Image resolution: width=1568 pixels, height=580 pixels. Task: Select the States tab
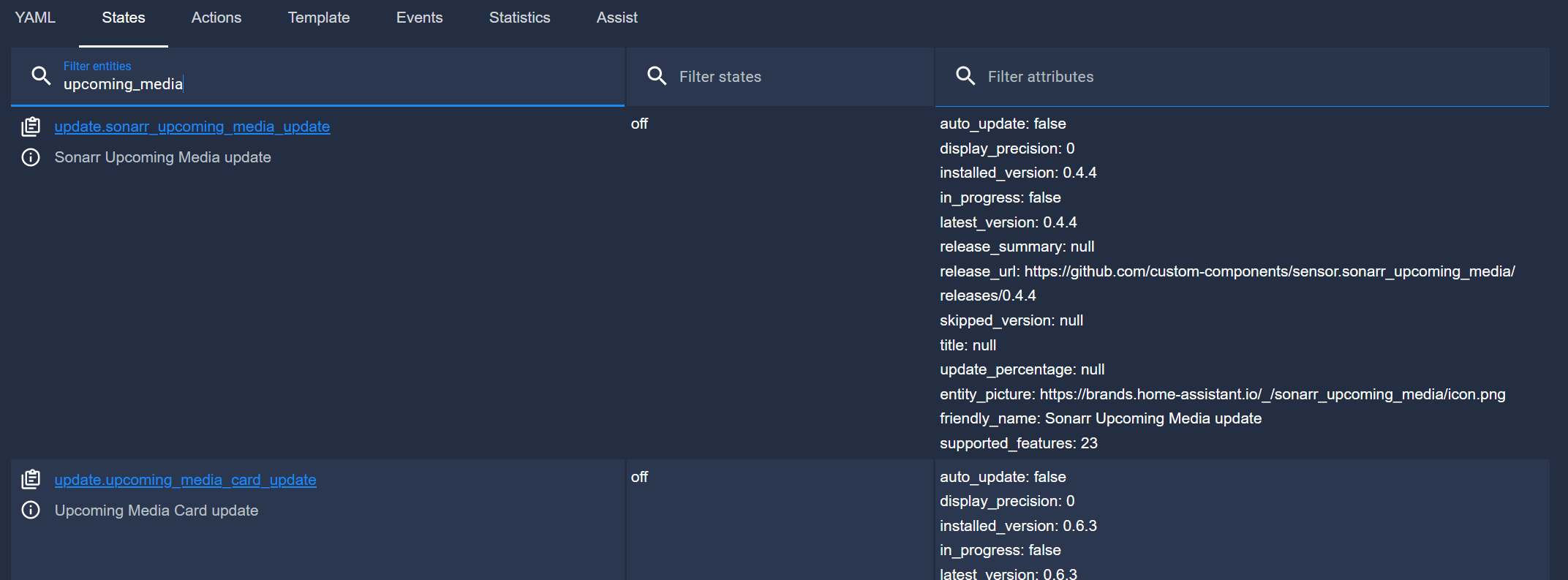(x=123, y=18)
